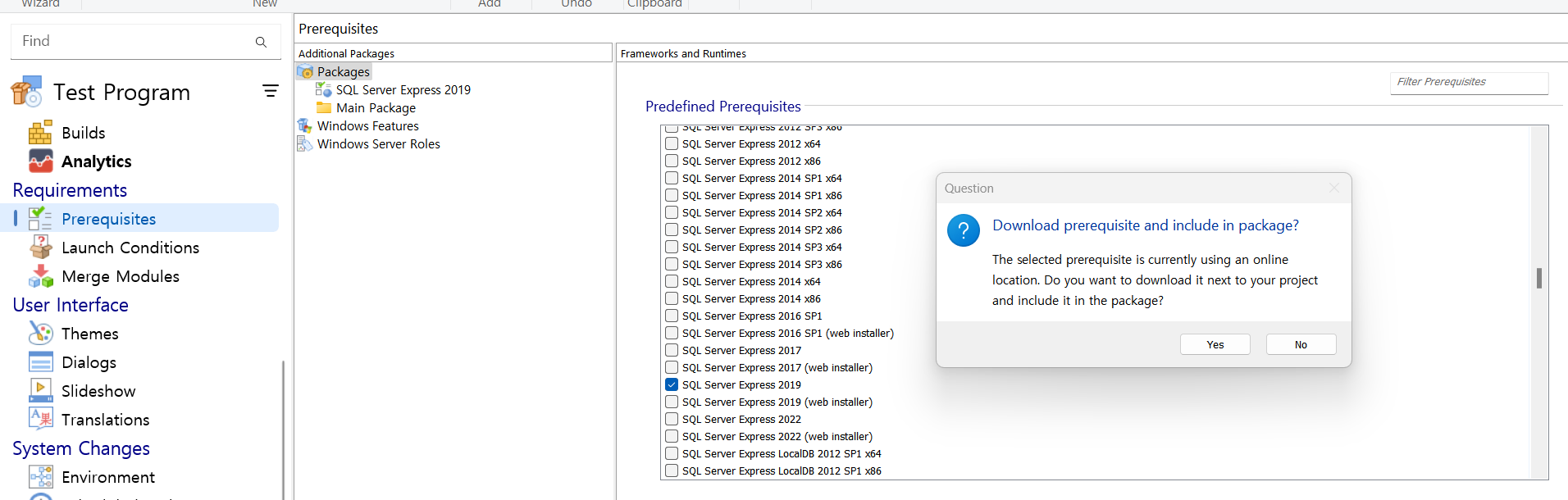Open the Themes page label

coord(90,334)
